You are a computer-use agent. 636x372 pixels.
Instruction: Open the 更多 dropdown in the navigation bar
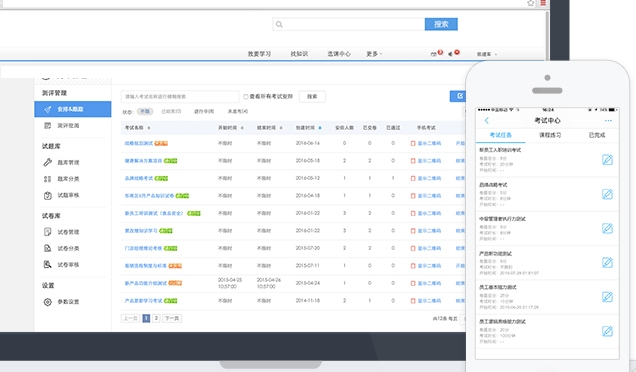pos(374,54)
